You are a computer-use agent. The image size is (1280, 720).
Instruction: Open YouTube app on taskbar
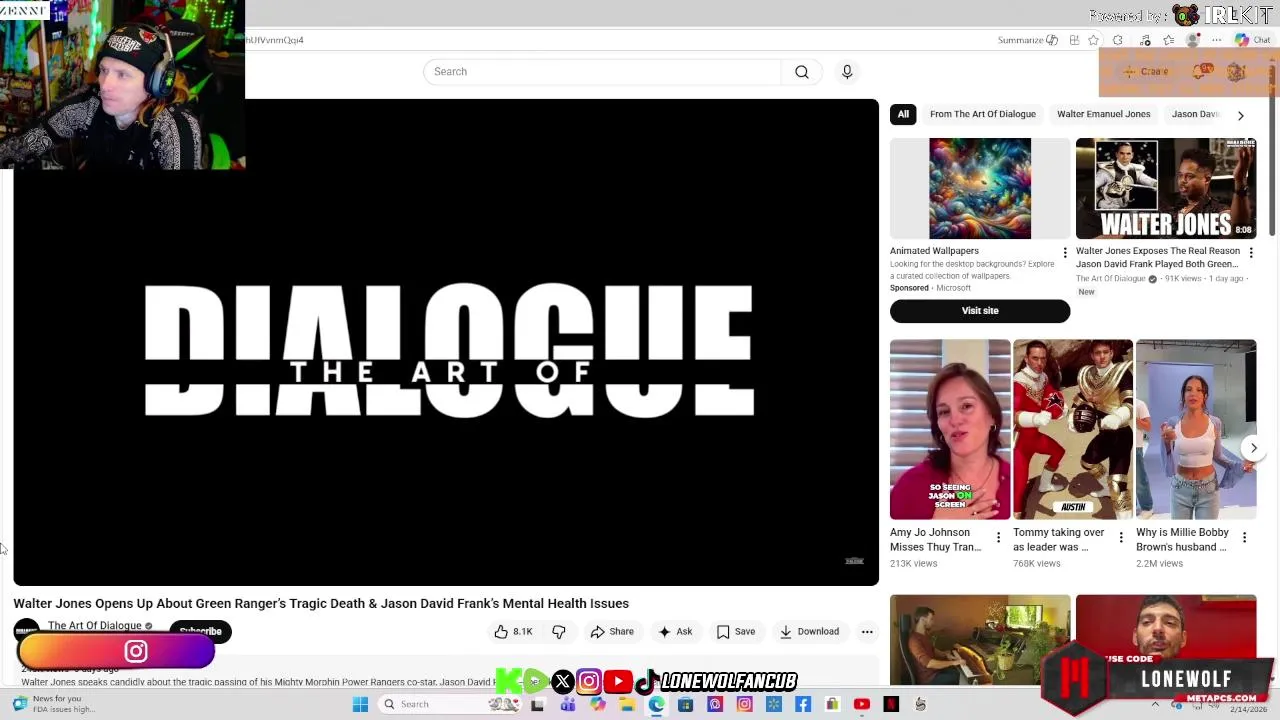(862, 704)
